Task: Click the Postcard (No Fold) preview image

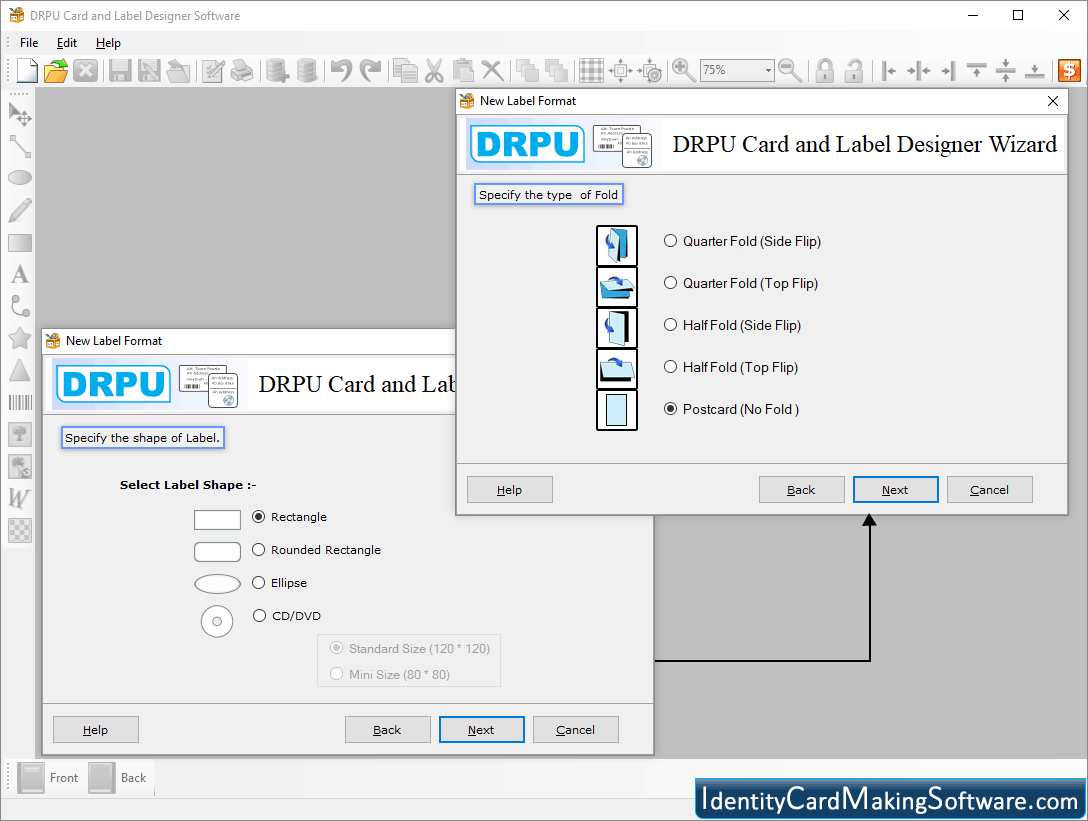Action: click(x=617, y=409)
